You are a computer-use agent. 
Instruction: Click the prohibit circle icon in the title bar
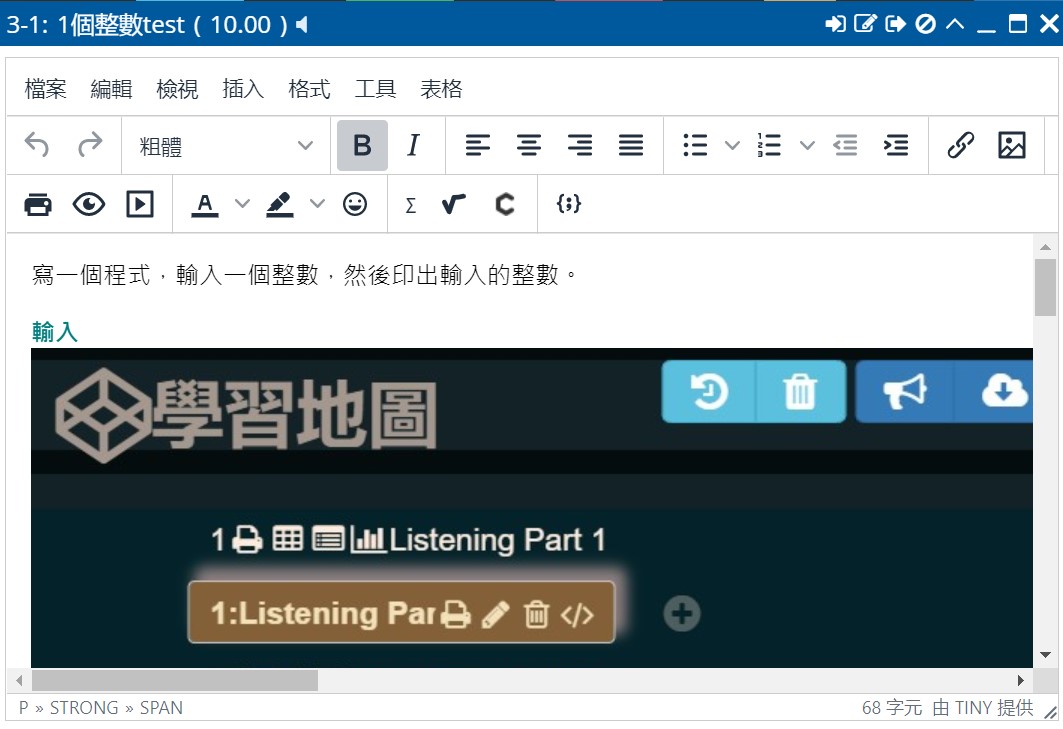pyautogui.click(x=925, y=24)
